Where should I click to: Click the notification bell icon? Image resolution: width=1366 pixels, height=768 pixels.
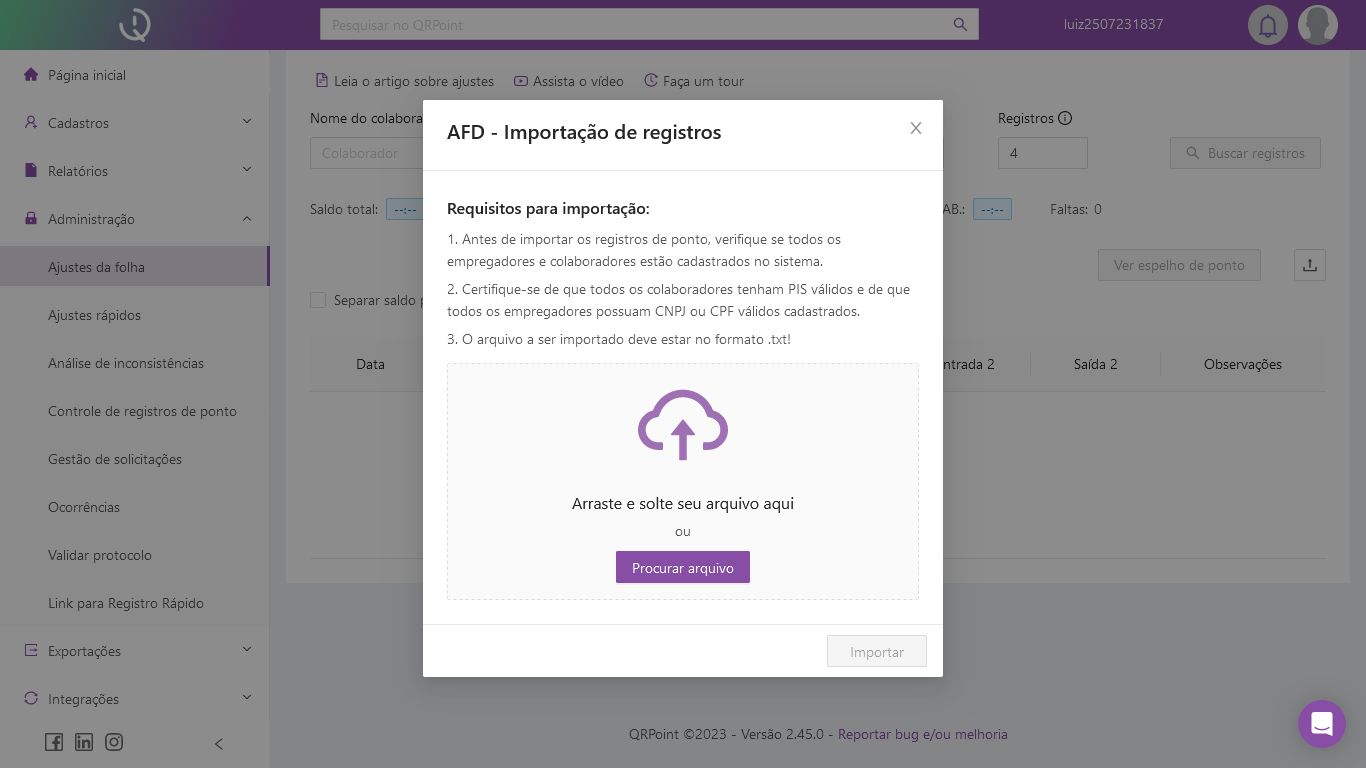(1268, 25)
